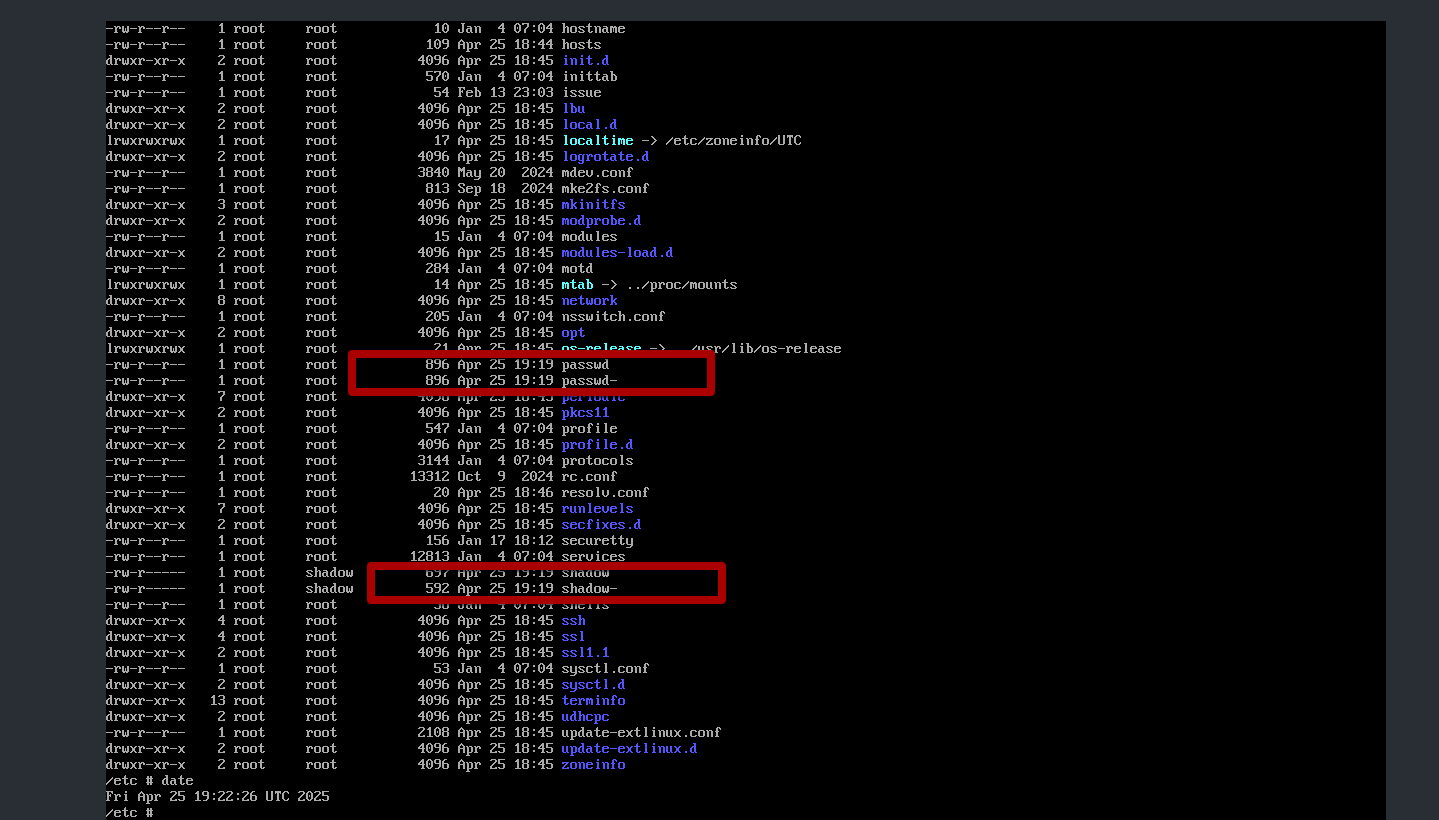Click the nsswitch.conf filename
1439x820 pixels.
pyautogui.click(x=613, y=317)
